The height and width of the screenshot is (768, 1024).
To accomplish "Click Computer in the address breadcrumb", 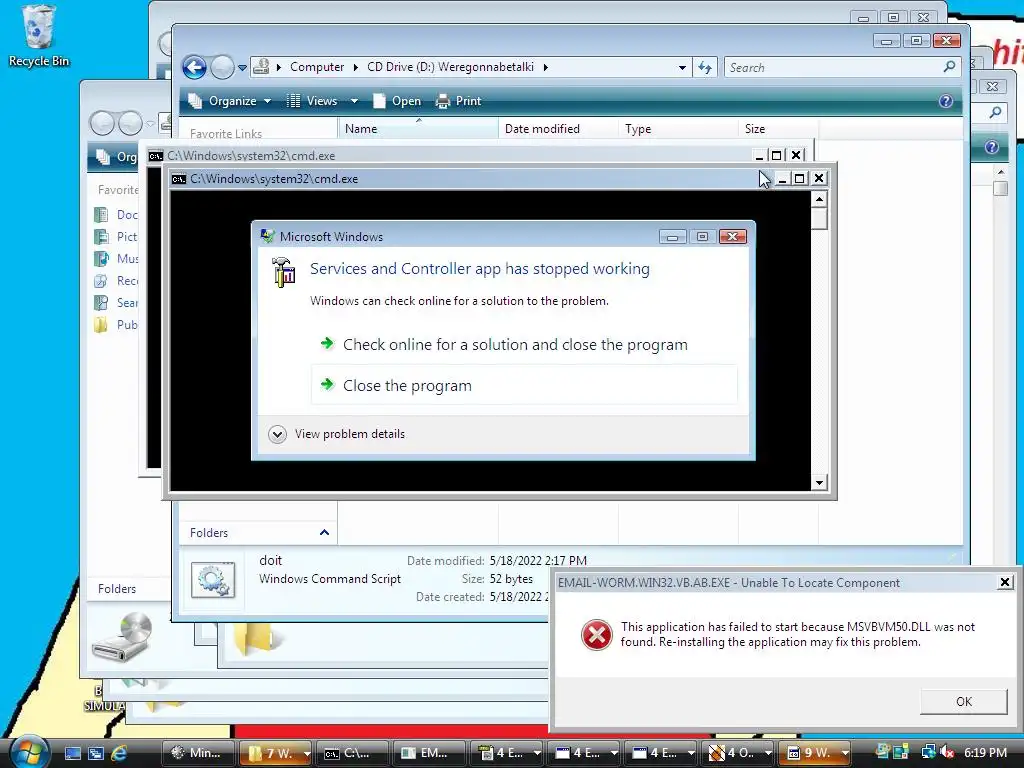I will [x=317, y=67].
